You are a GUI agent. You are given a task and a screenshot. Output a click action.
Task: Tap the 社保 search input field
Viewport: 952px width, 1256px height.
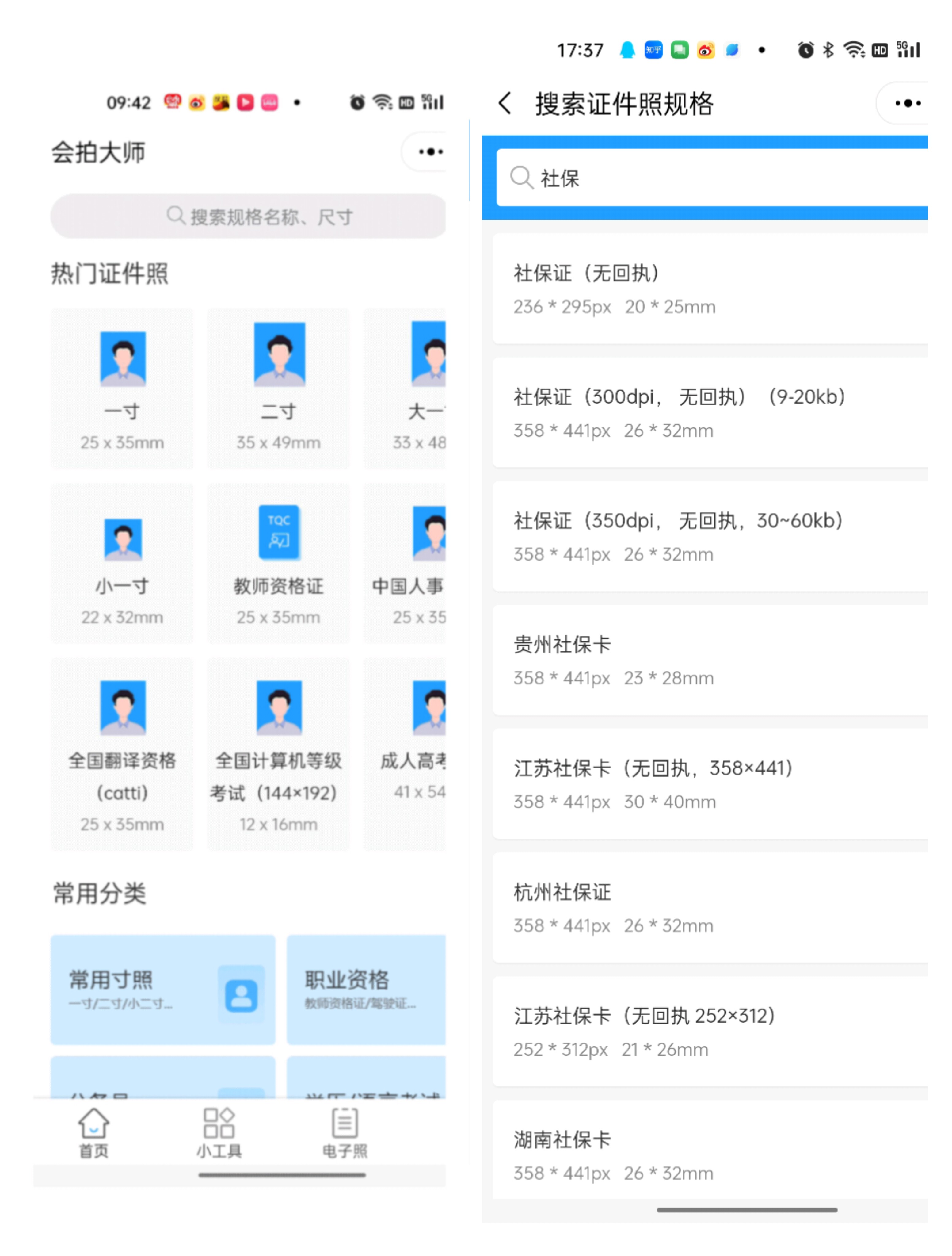(712, 178)
